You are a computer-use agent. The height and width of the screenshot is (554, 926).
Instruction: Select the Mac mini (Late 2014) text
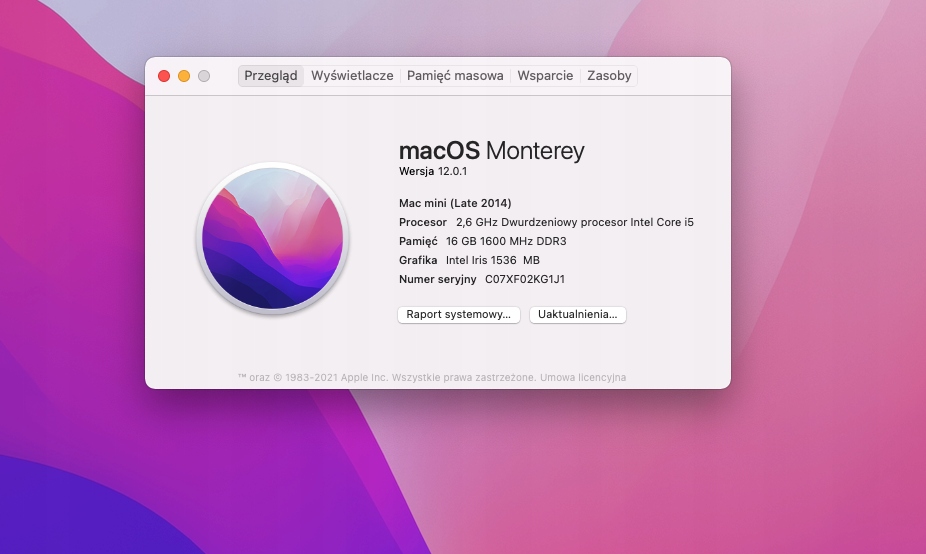tap(455, 203)
